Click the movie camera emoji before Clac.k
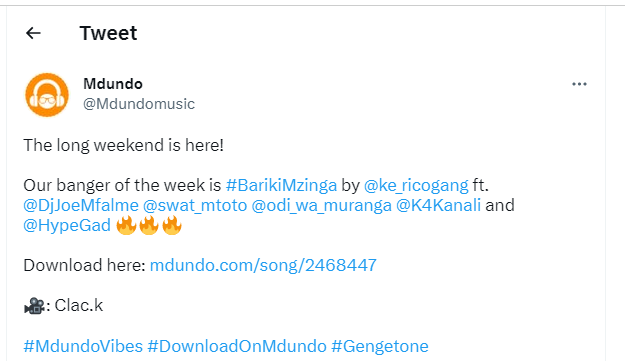The image size is (625, 361). coord(34,306)
